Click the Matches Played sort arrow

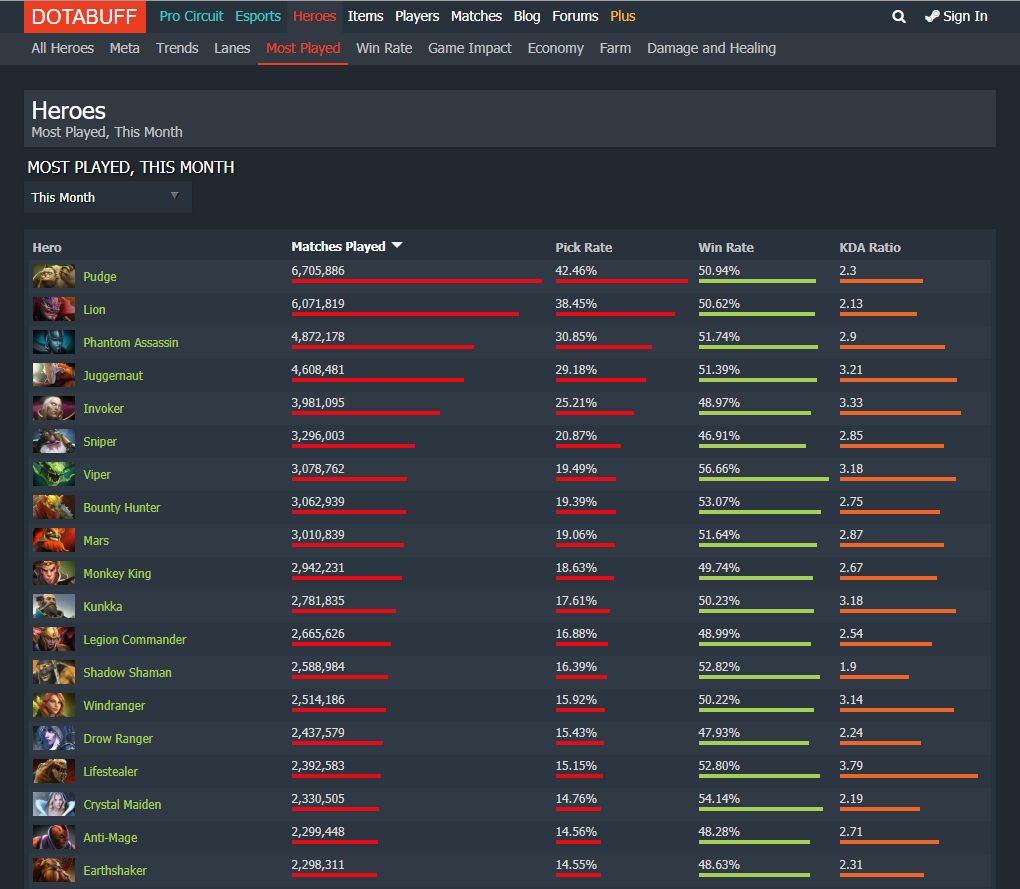396,245
